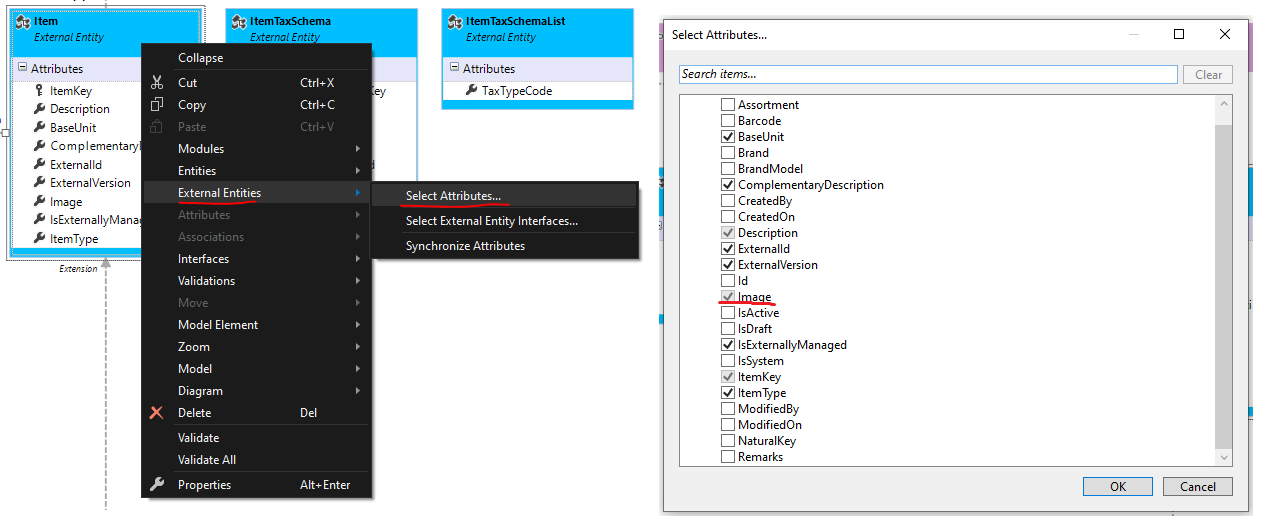This screenshot has width=1264, height=528.
Task: Click the IsDraft label in the list
Action: pos(755,329)
